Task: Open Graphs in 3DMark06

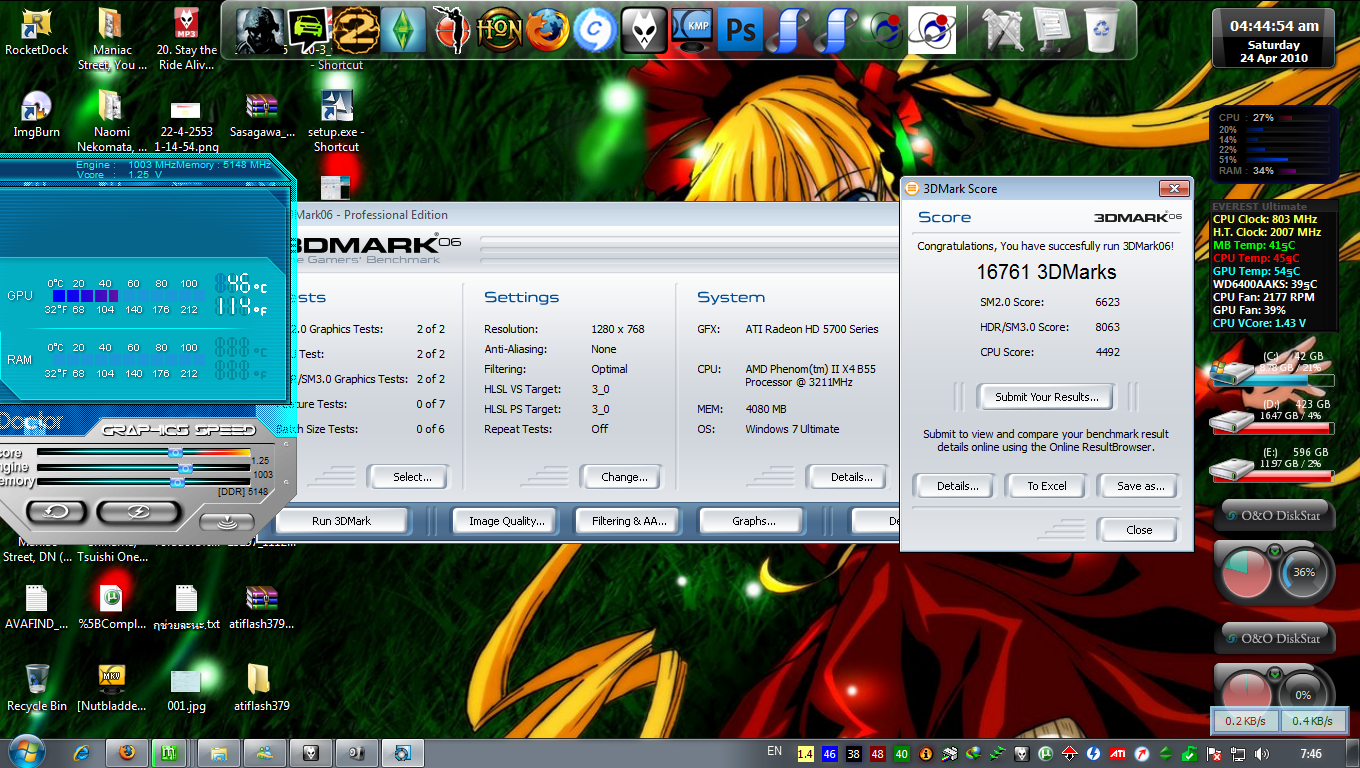Action: [753, 521]
